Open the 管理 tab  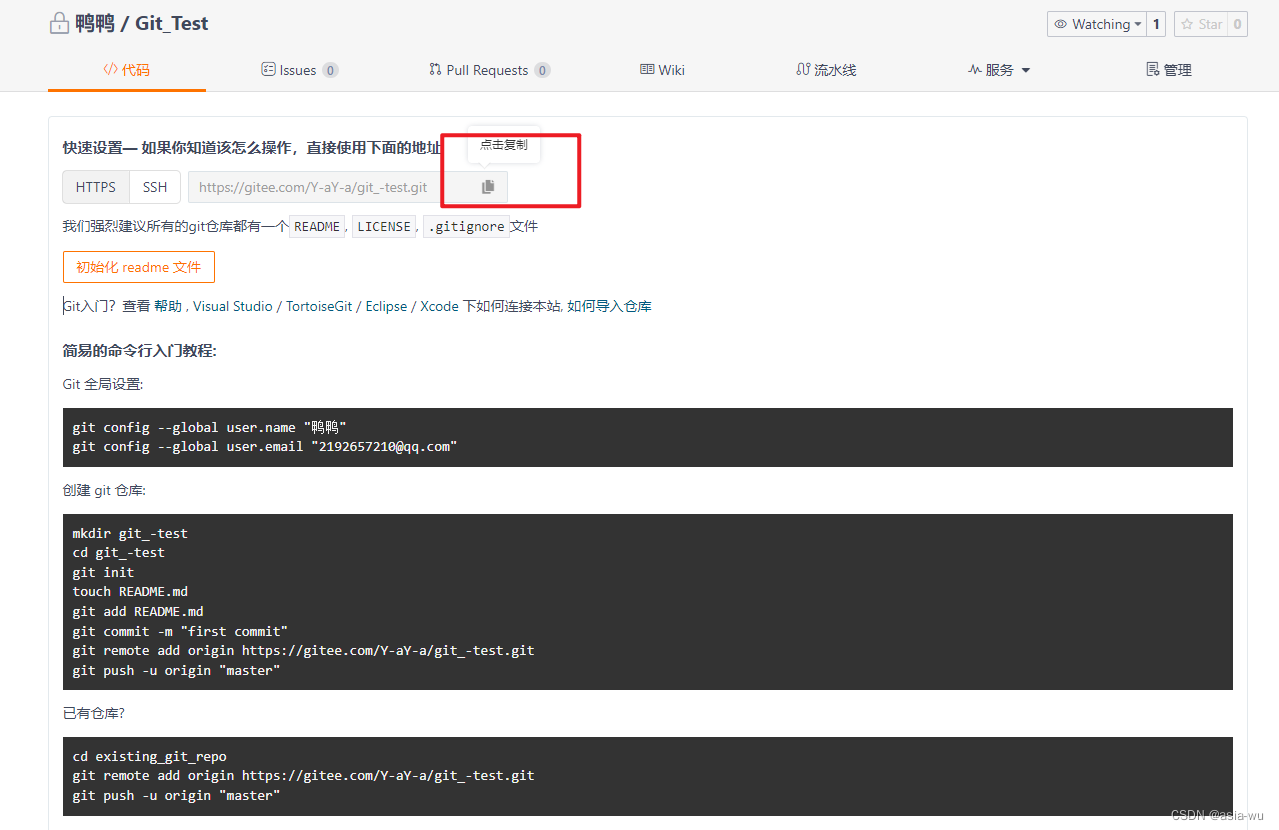1168,70
